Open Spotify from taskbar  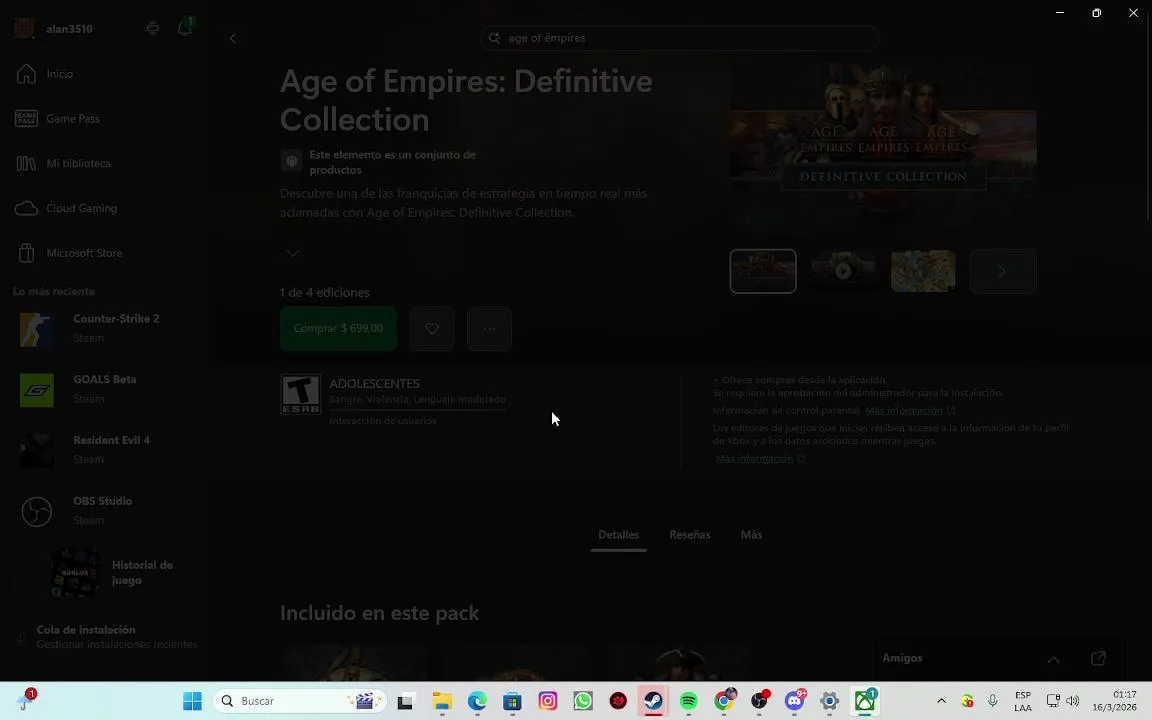(688, 701)
